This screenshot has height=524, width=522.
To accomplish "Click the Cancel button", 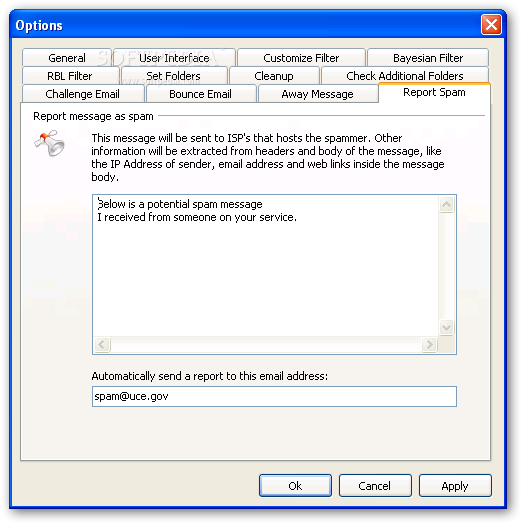I will (375, 486).
